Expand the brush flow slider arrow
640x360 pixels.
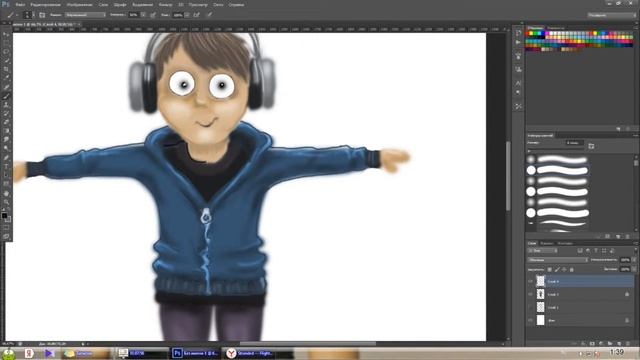coord(187,15)
